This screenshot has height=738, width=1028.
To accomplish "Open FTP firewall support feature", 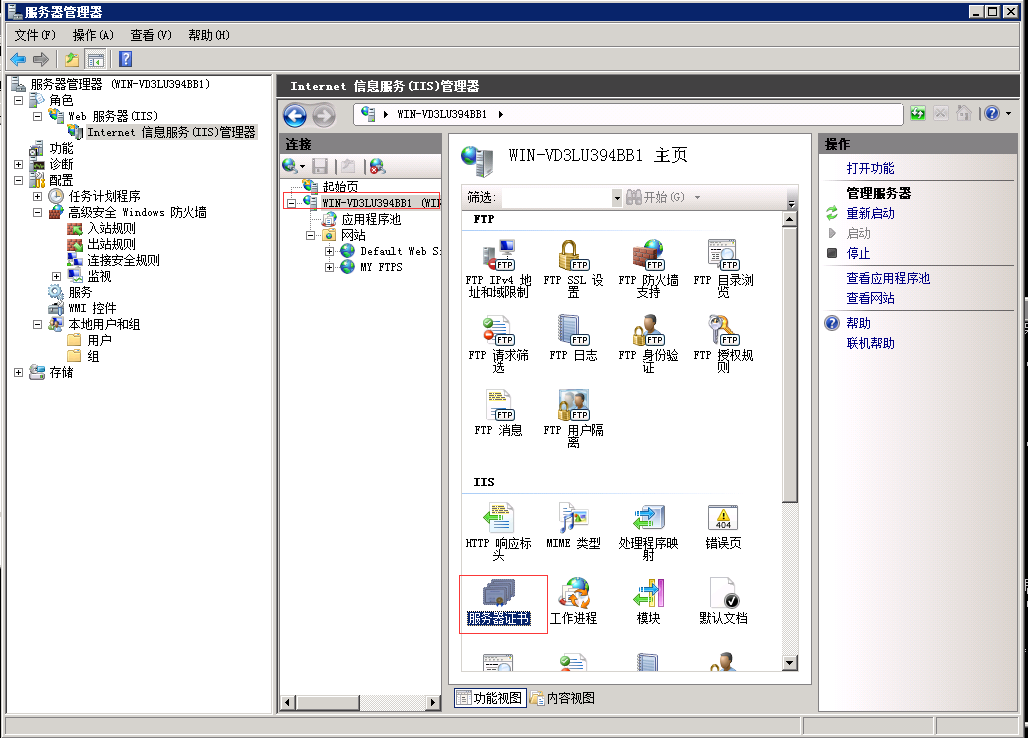I will (648, 269).
